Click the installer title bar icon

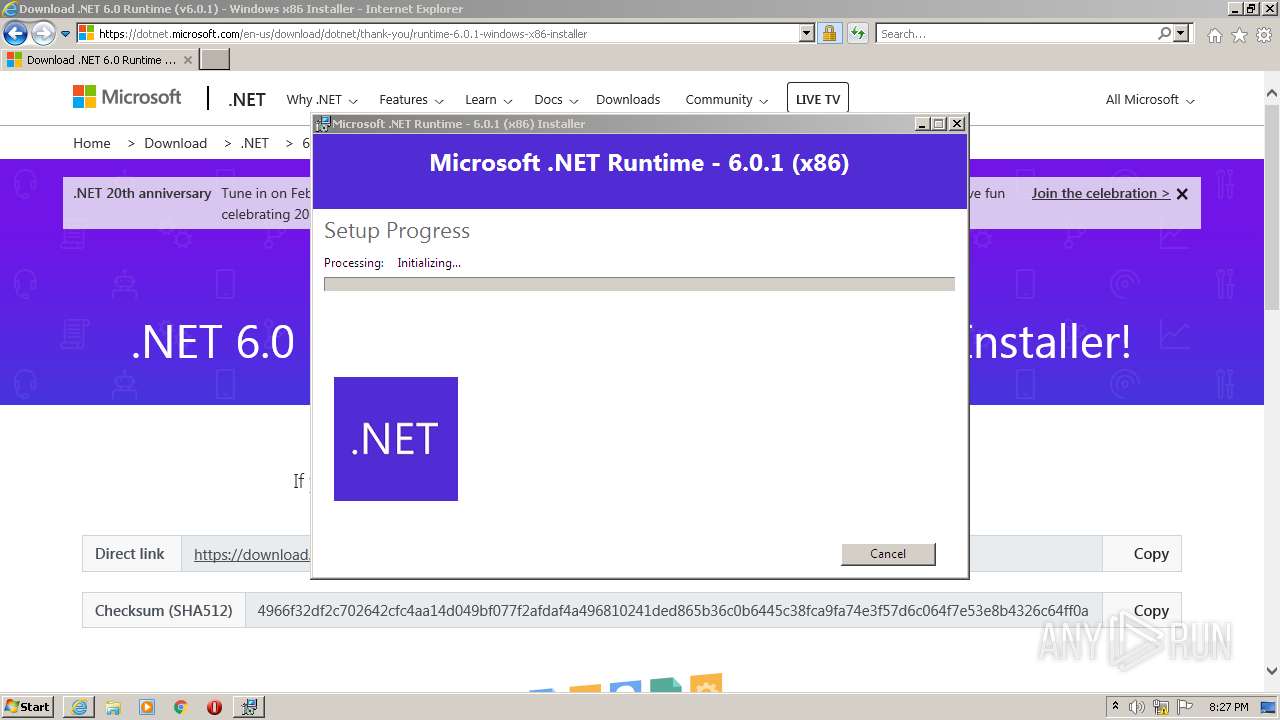click(322, 124)
